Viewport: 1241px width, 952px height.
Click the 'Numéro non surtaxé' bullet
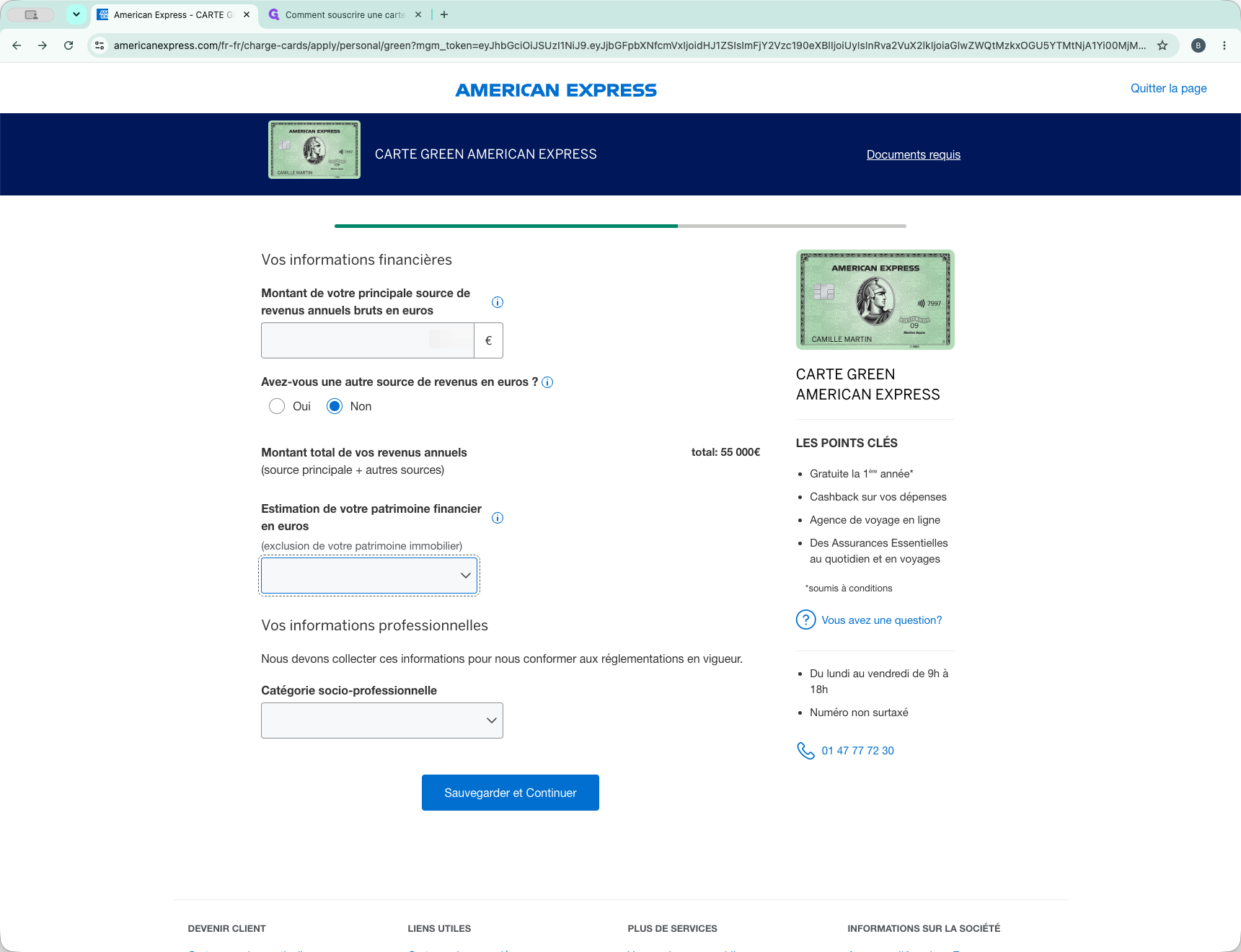tap(859, 713)
